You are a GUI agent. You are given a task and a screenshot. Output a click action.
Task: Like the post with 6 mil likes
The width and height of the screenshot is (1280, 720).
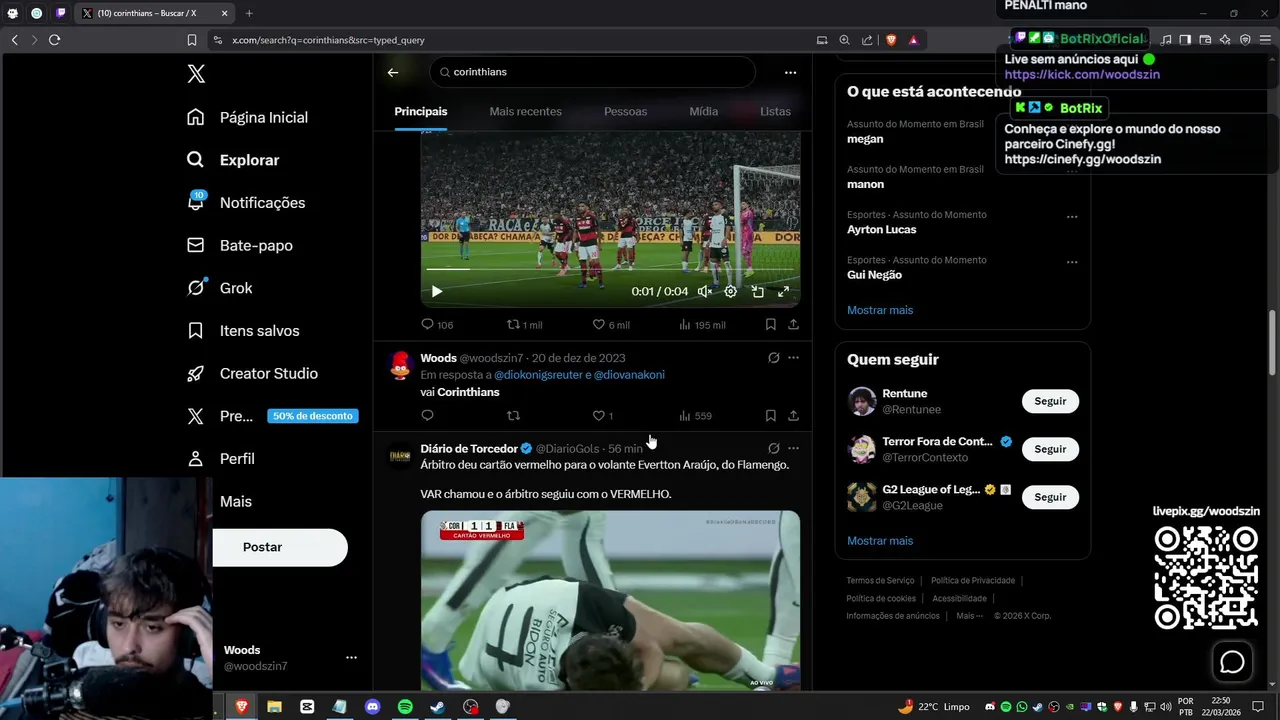611,325
